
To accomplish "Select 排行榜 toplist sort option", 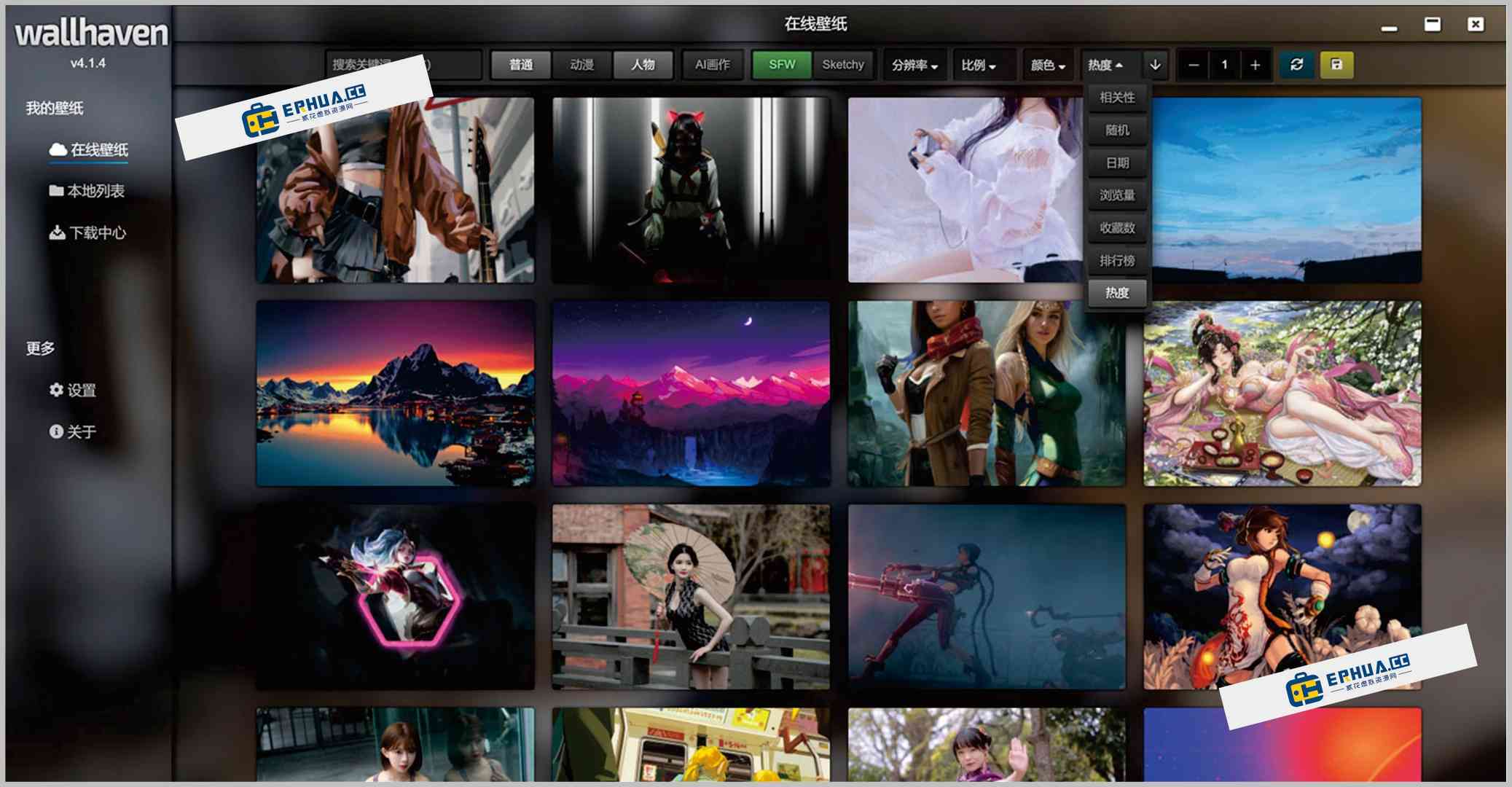I will click(x=1117, y=261).
